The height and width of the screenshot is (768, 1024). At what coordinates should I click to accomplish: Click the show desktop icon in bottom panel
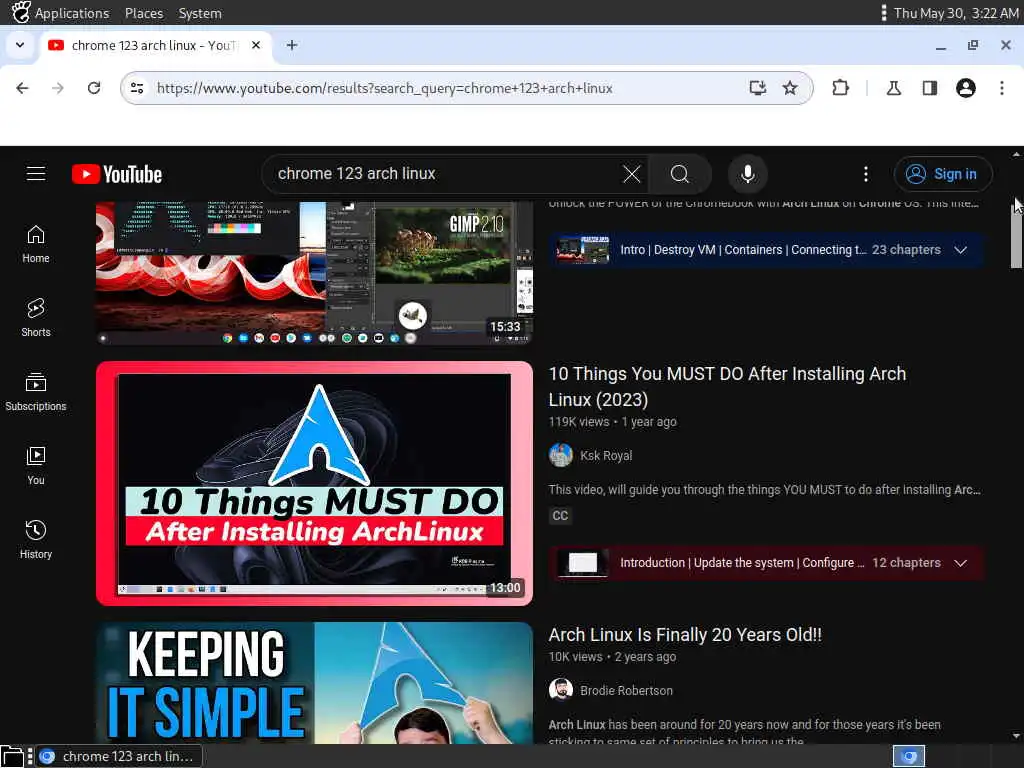click(12, 756)
